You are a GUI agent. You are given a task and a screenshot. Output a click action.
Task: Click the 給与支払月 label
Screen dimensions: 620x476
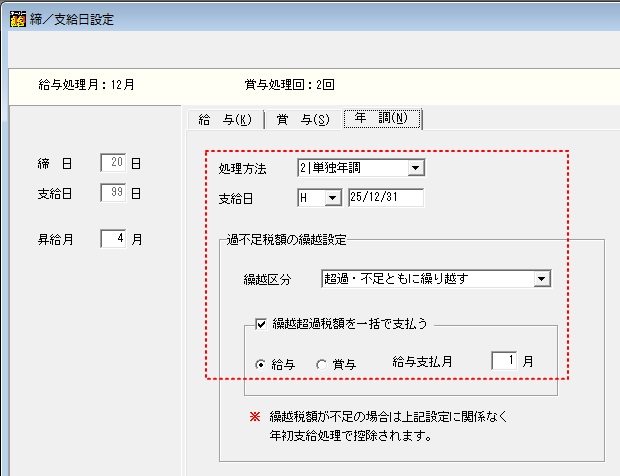tap(422, 361)
